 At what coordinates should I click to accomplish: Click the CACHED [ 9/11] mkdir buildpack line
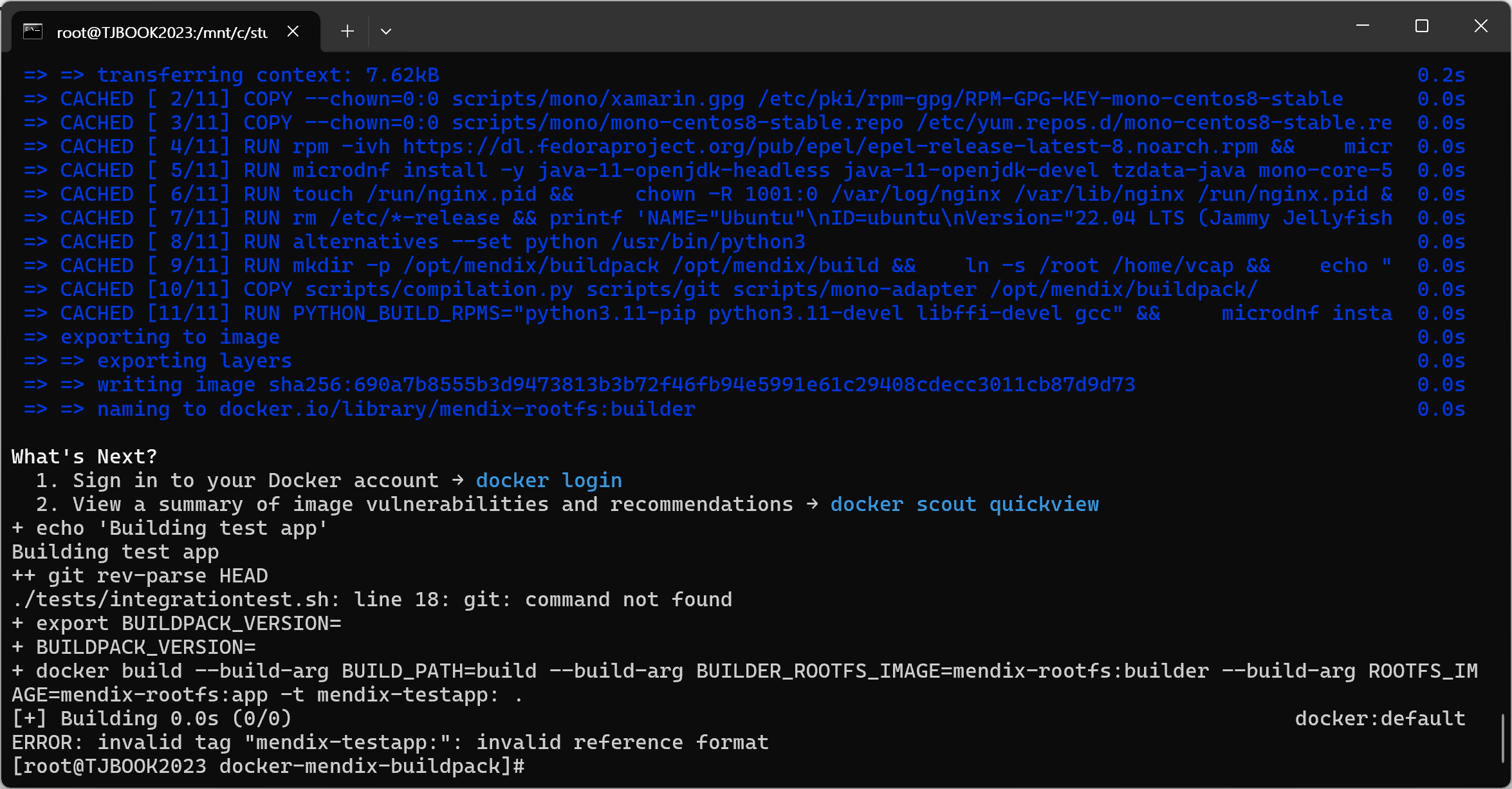tap(708, 266)
